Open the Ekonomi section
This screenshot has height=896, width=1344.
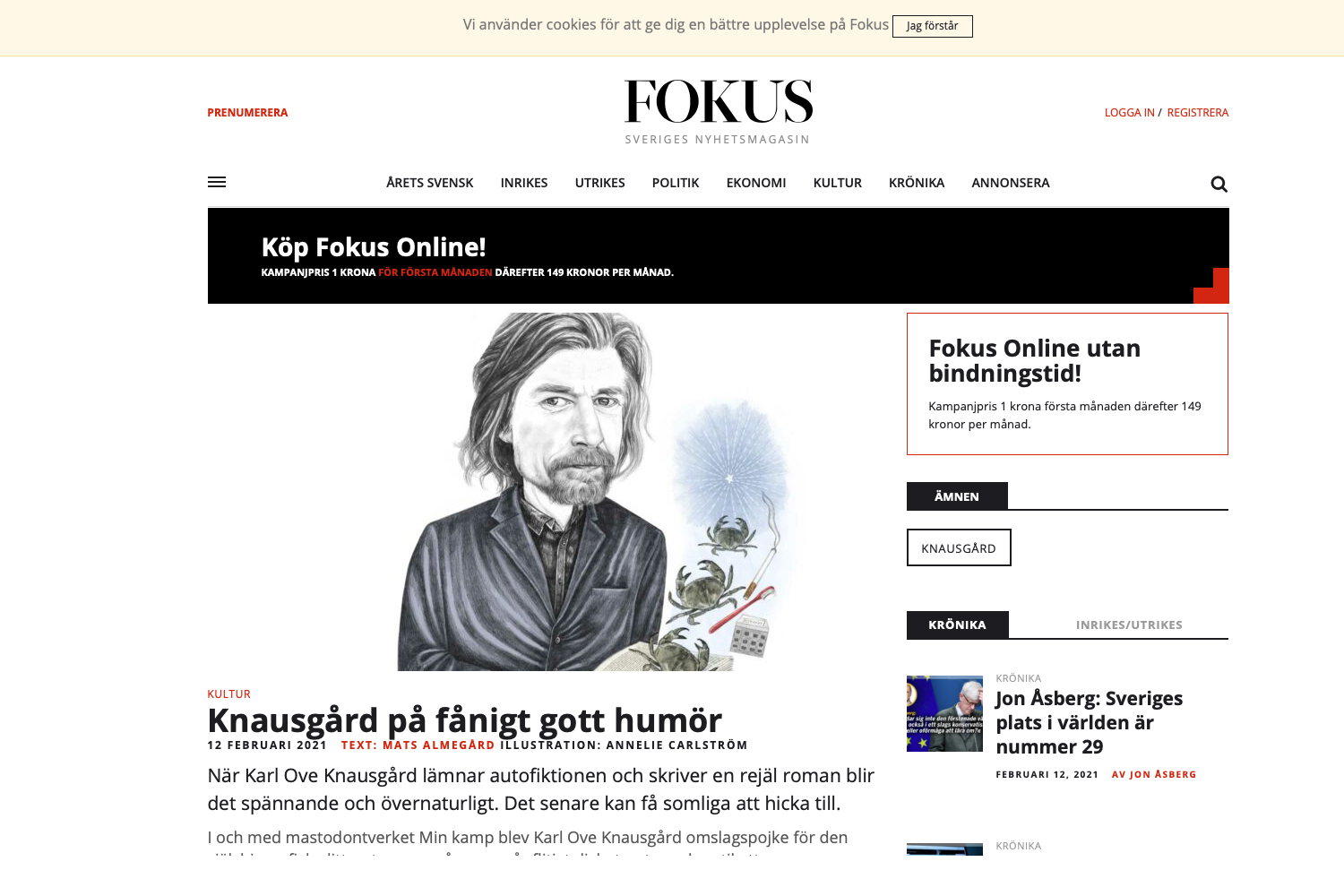point(756,183)
